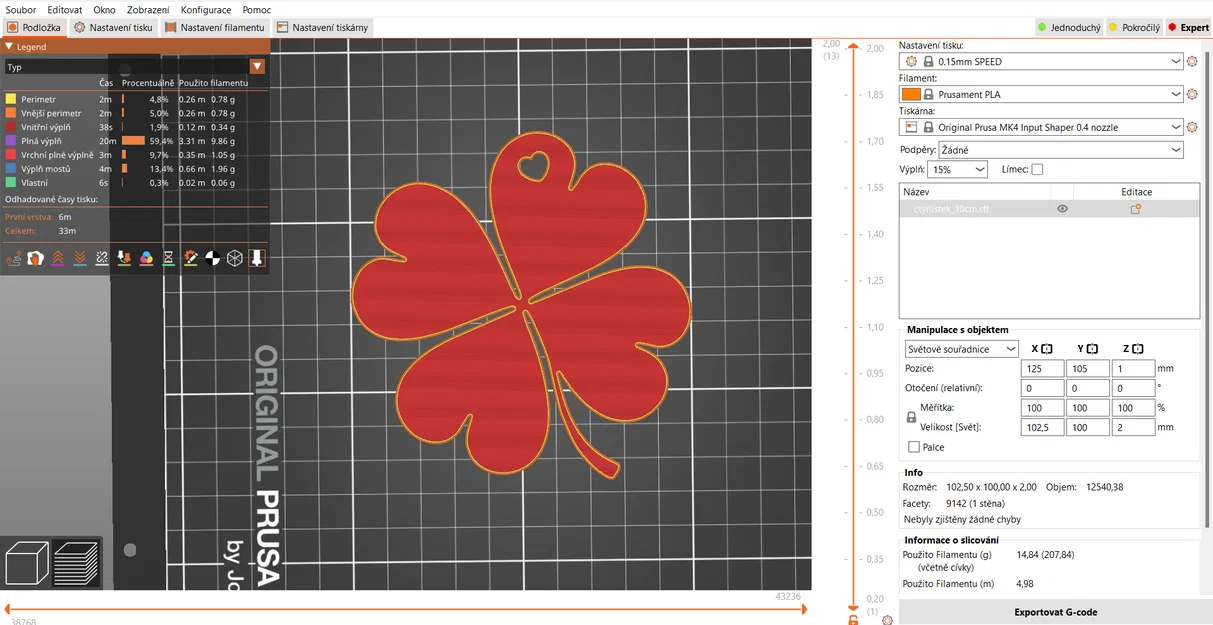This screenshot has width=1213, height=625.
Task: Toggle travel moves visibility in legend toolbar
Action: point(14,258)
